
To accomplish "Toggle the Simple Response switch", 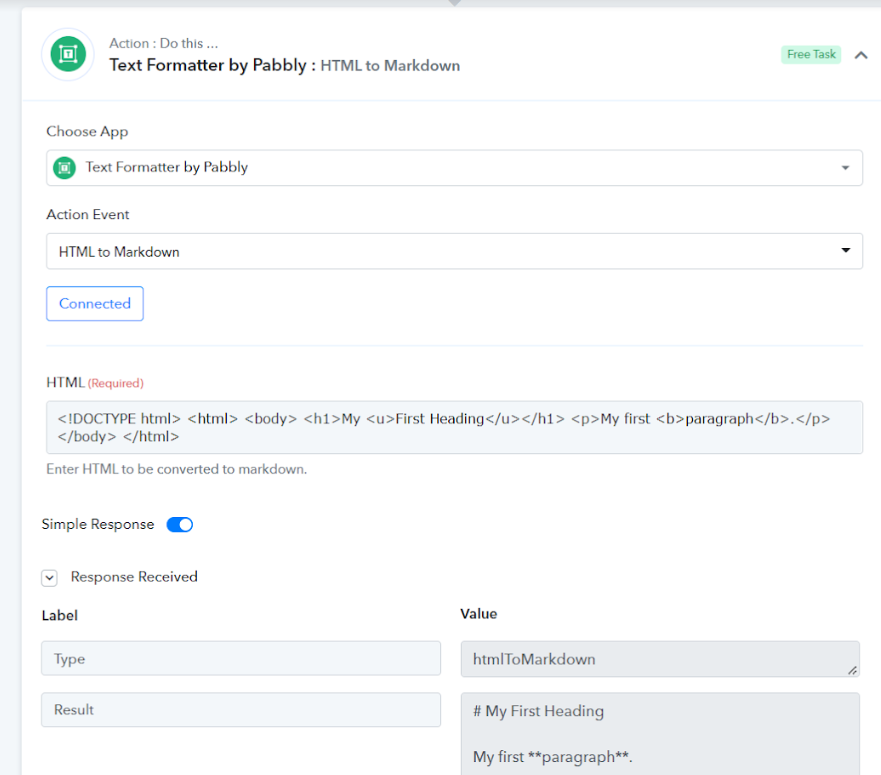I will [180, 524].
